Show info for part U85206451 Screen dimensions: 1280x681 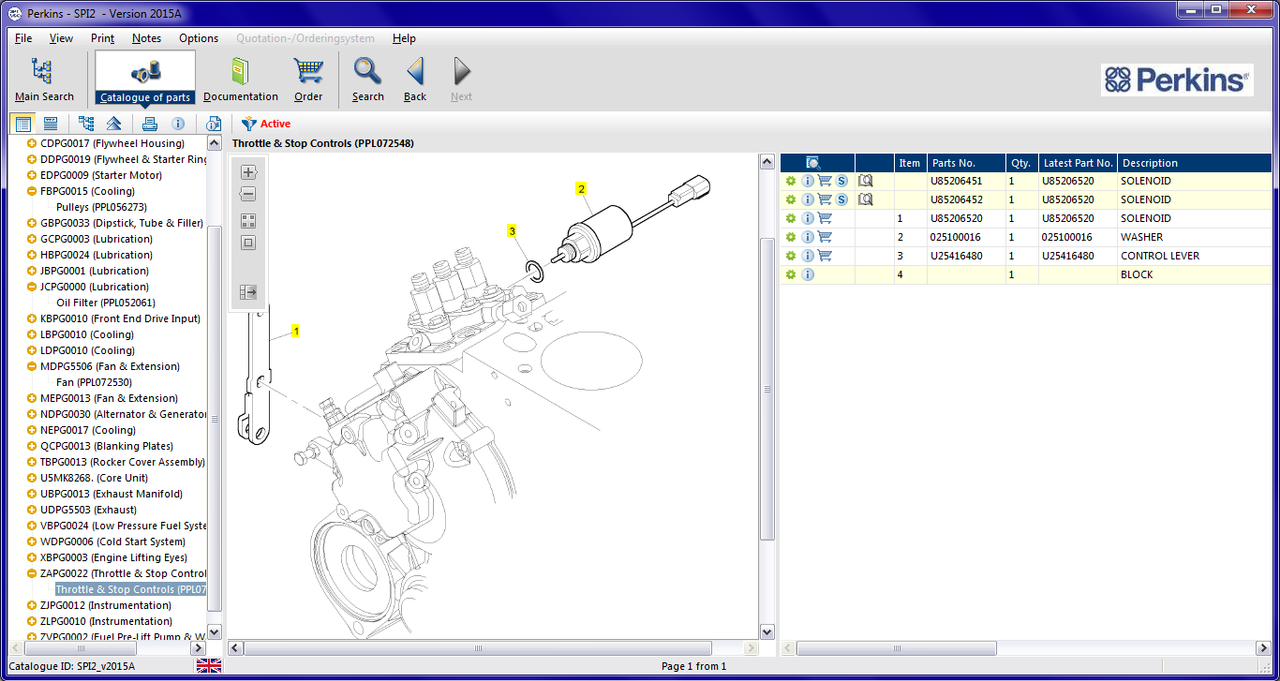807,181
